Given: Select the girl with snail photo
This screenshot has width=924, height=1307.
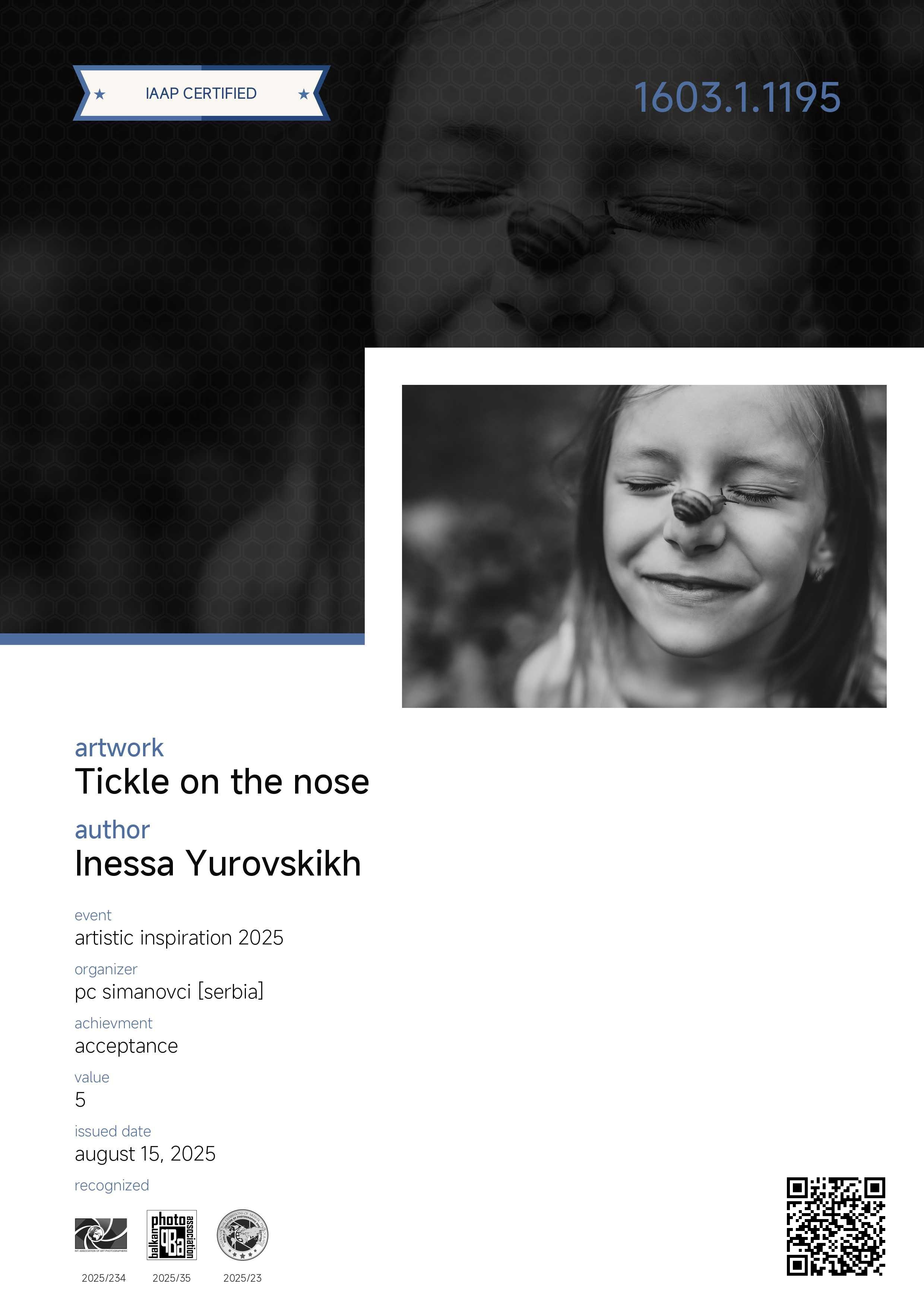Looking at the screenshot, I should coord(644,546).
